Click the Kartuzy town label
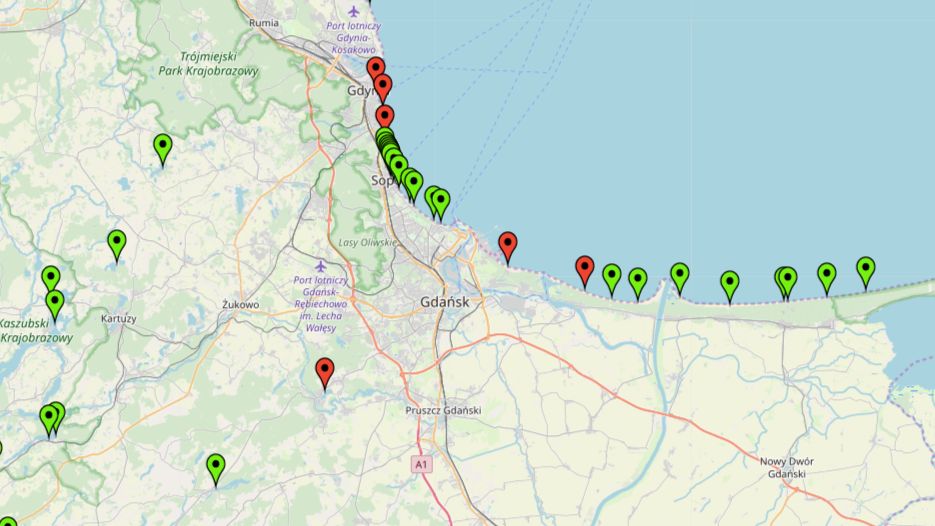The height and width of the screenshot is (526, 935). click(119, 318)
